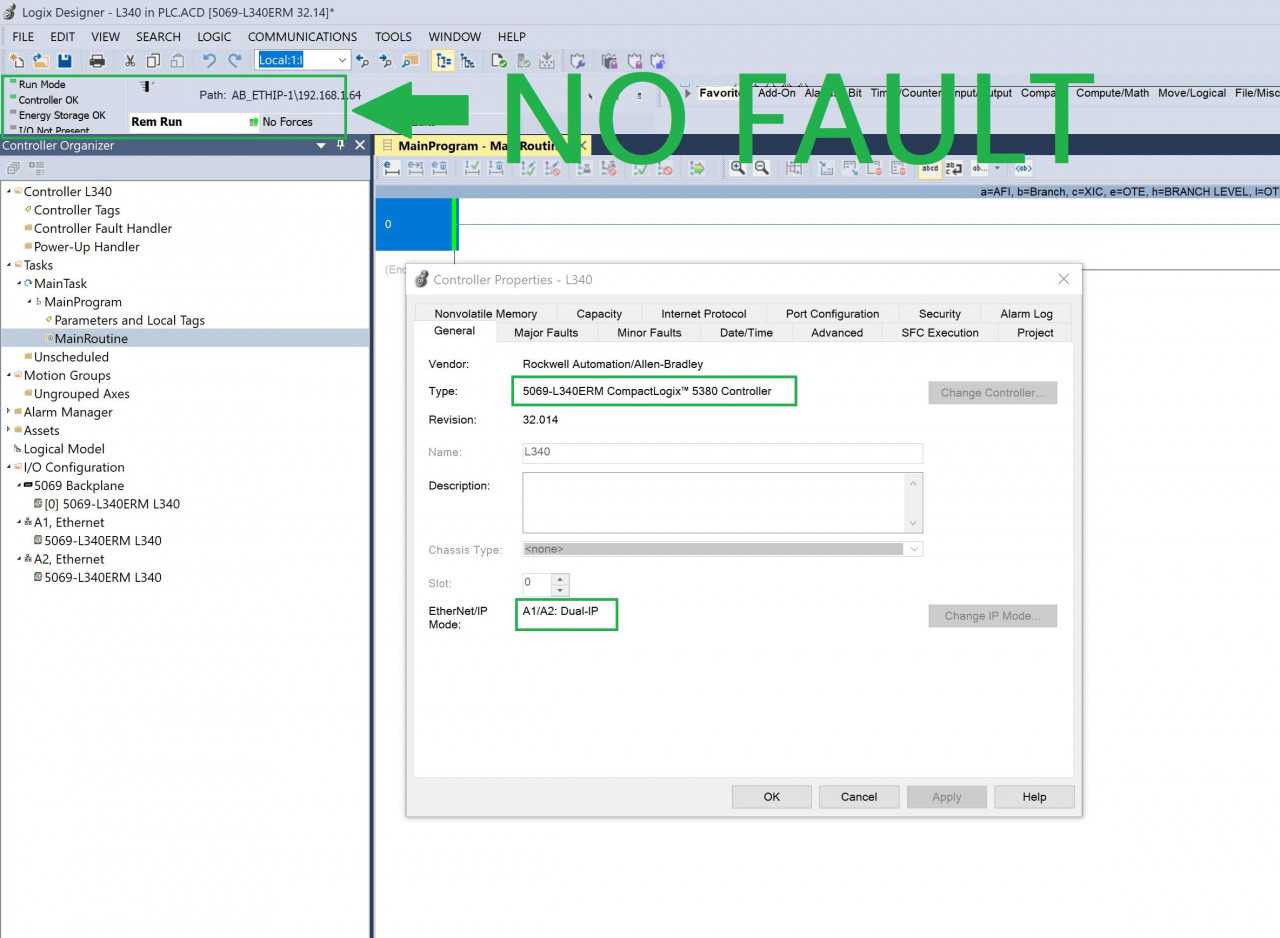1280x938 pixels.
Task: Collapse the I/O Configuration tree node
Action: click(x=9, y=467)
